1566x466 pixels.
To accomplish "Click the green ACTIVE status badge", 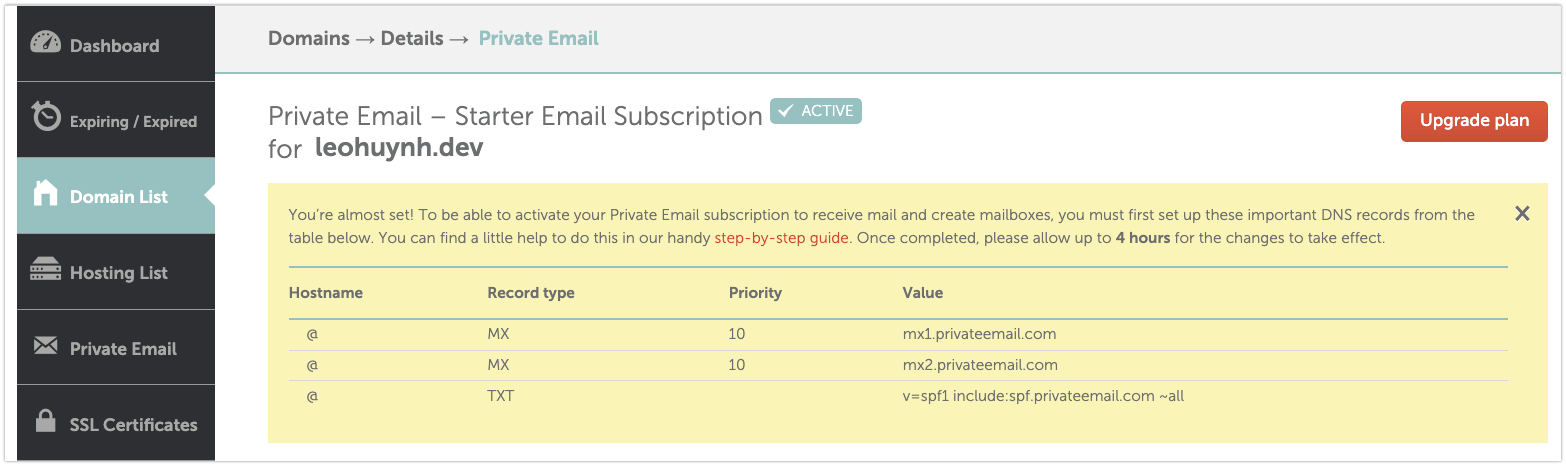I will [x=815, y=111].
